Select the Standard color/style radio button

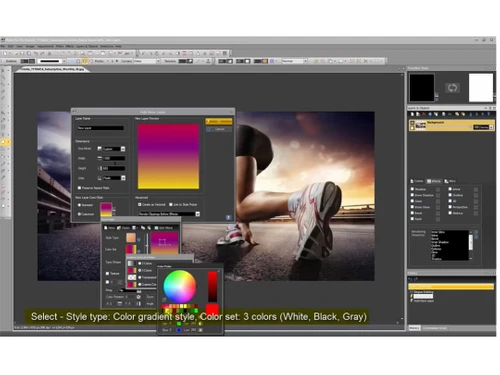pos(79,205)
